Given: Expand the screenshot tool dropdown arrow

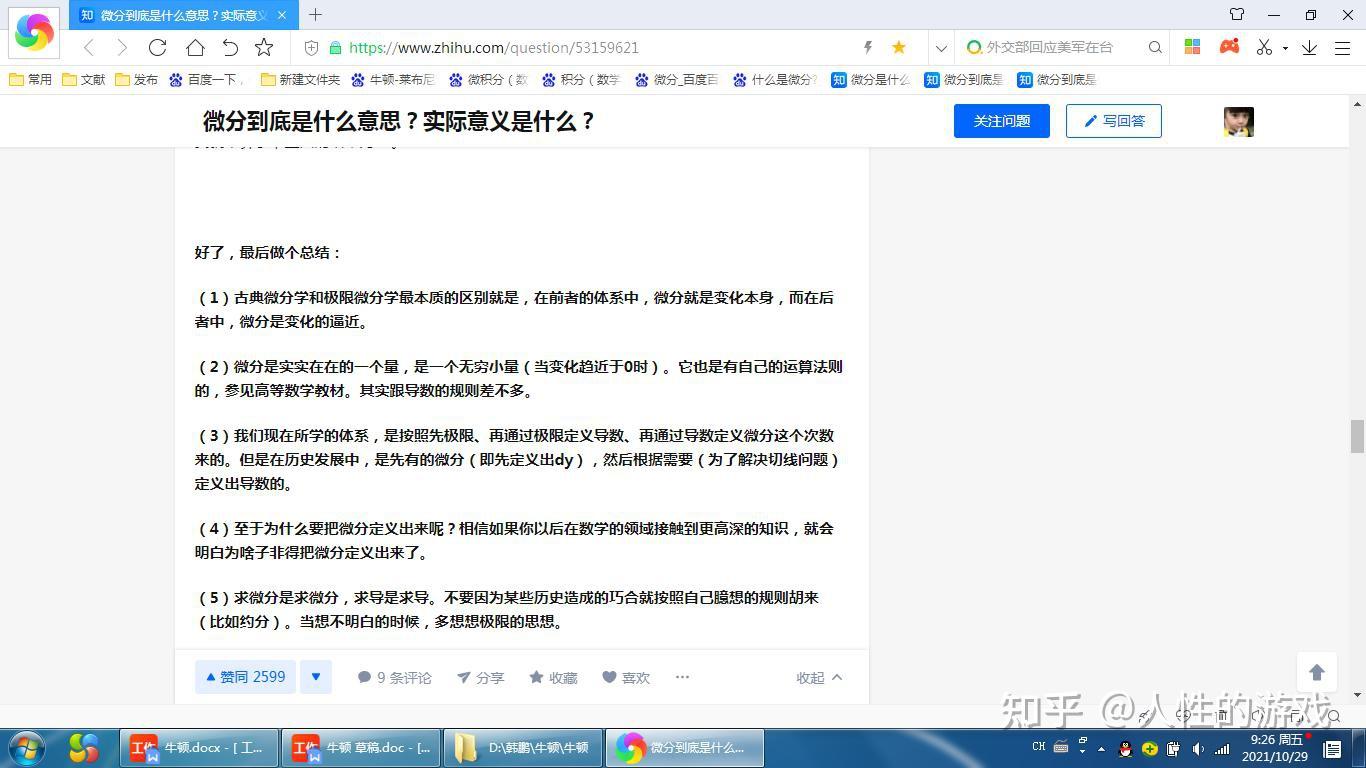Looking at the screenshot, I should [1283, 47].
